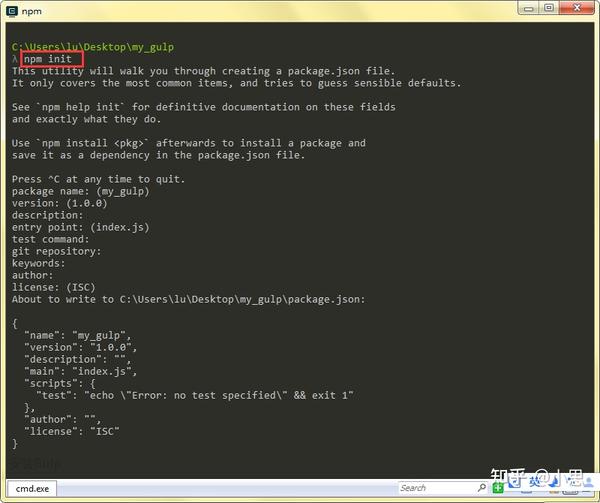Click the search magnifier icon
Viewport: 600px width, 503px height.
[x=482, y=487]
